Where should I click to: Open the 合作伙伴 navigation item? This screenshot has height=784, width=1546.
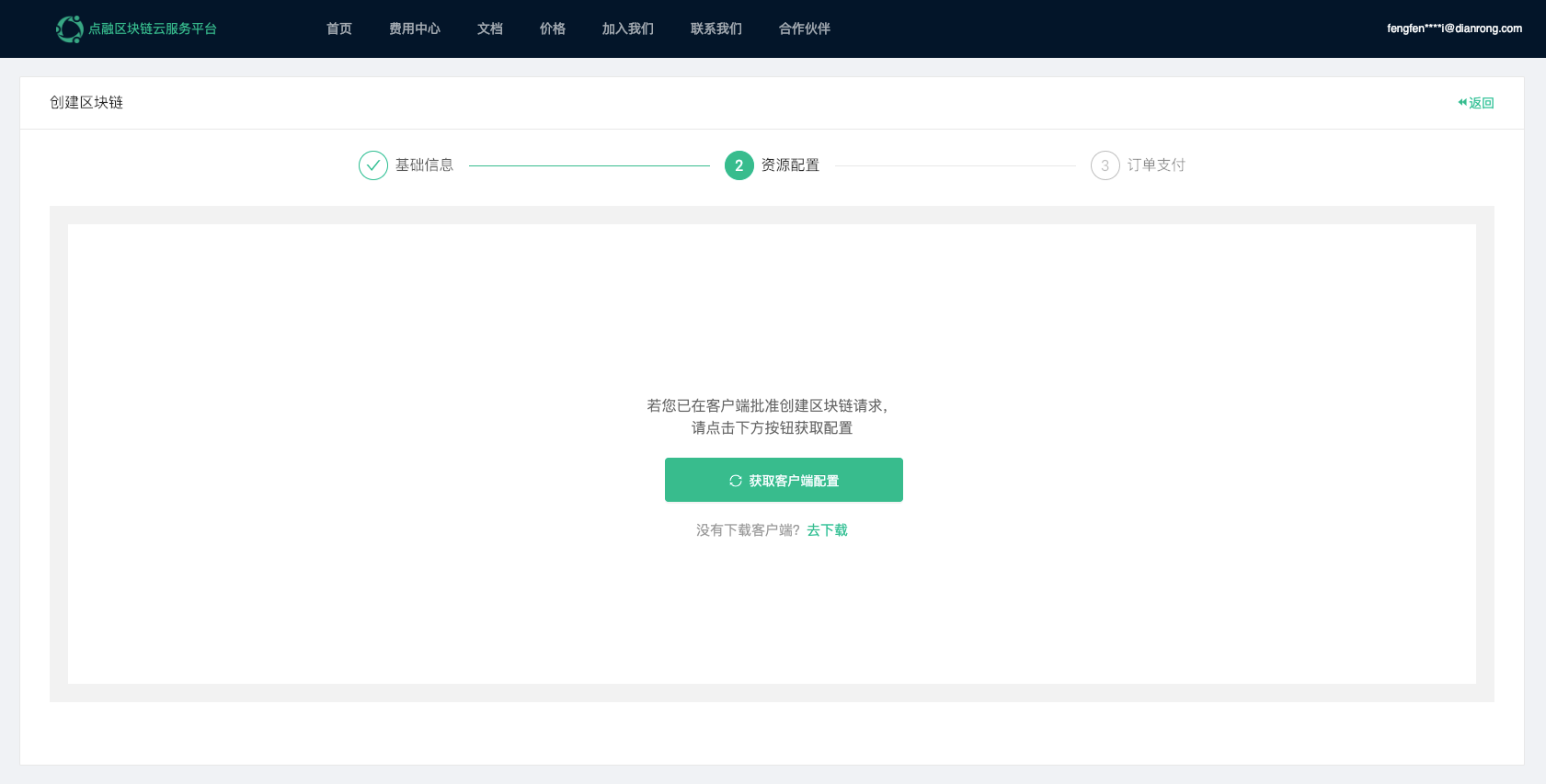click(805, 28)
